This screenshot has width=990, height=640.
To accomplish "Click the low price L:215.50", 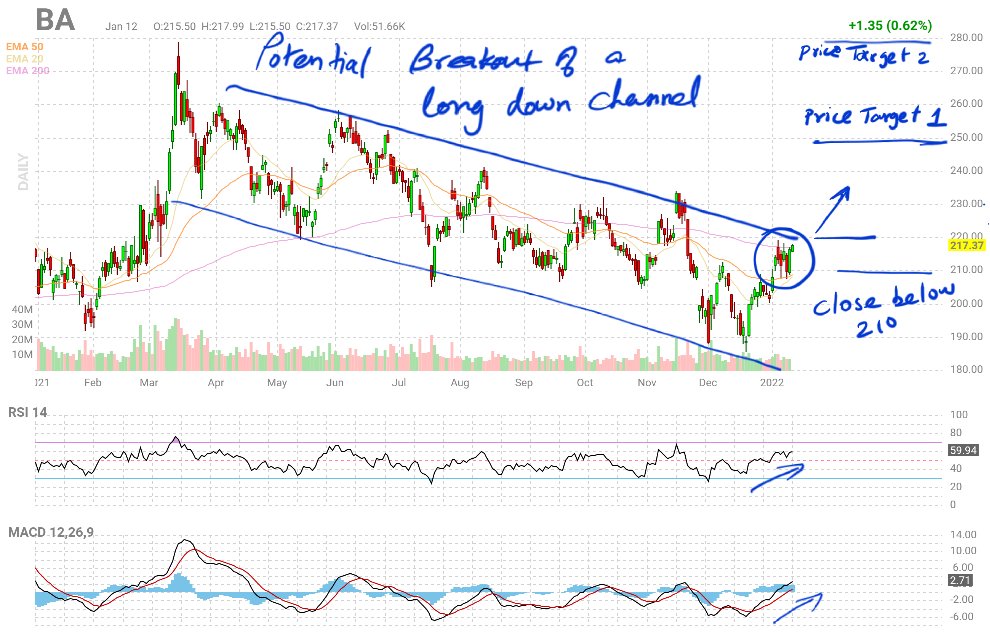I will pyautogui.click(x=270, y=27).
